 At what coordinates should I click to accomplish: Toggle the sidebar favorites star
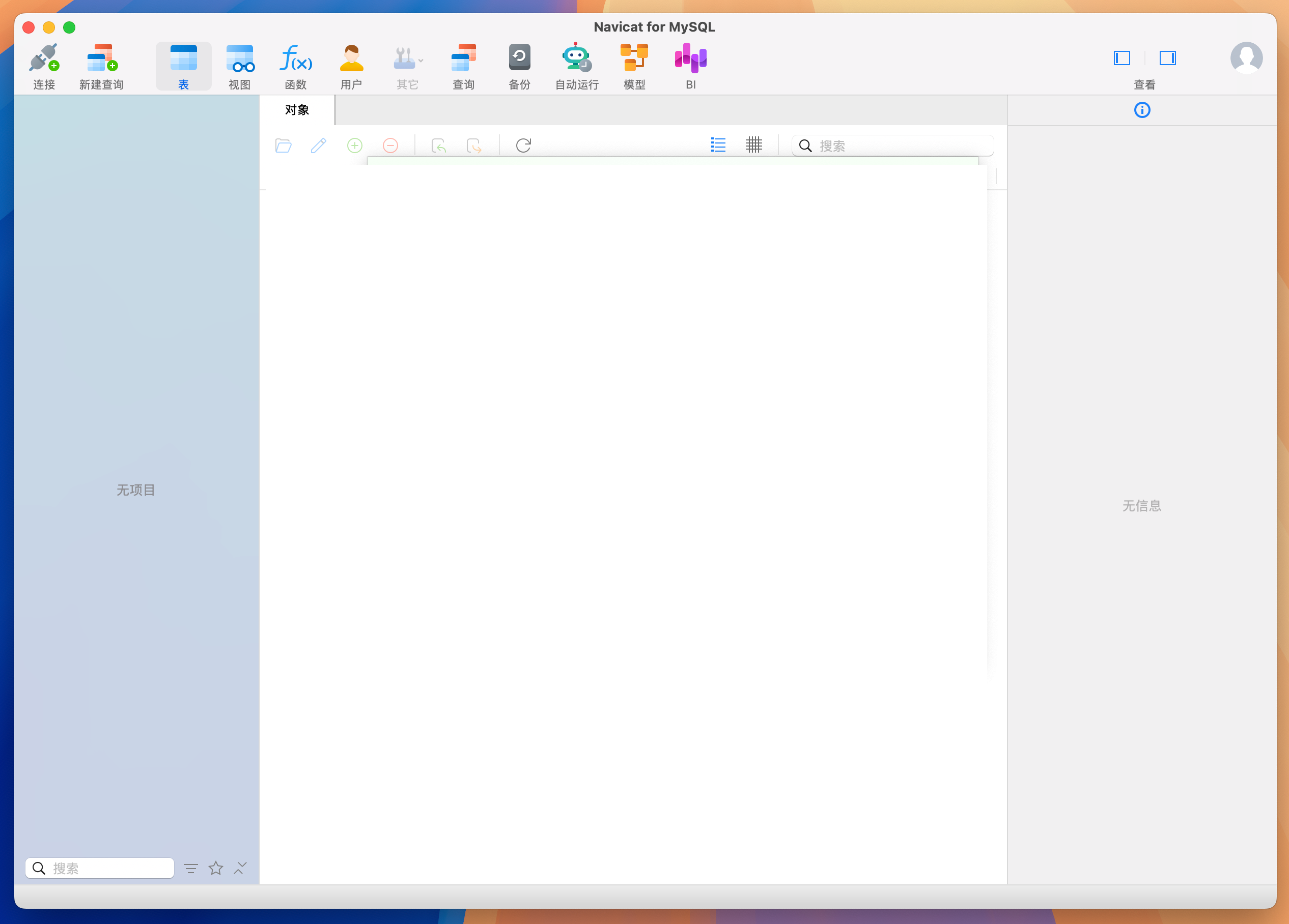pos(216,868)
